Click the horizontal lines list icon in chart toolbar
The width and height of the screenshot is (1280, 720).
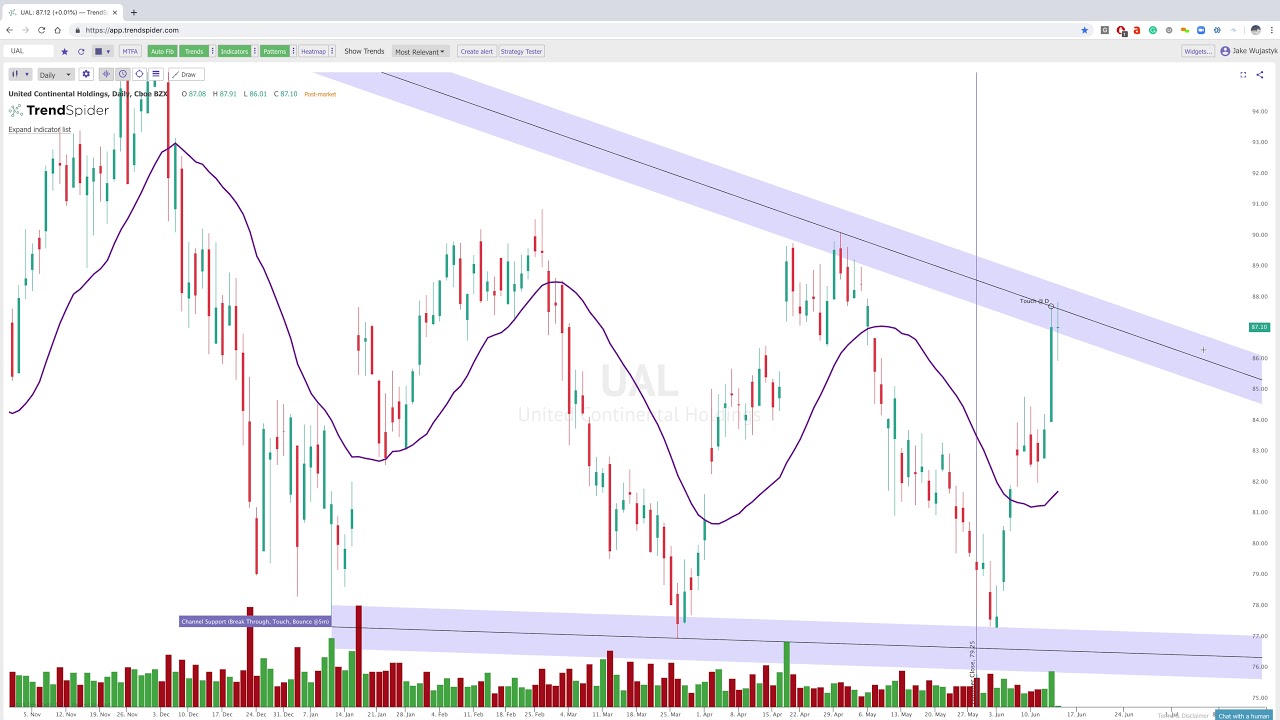[x=156, y=74]
